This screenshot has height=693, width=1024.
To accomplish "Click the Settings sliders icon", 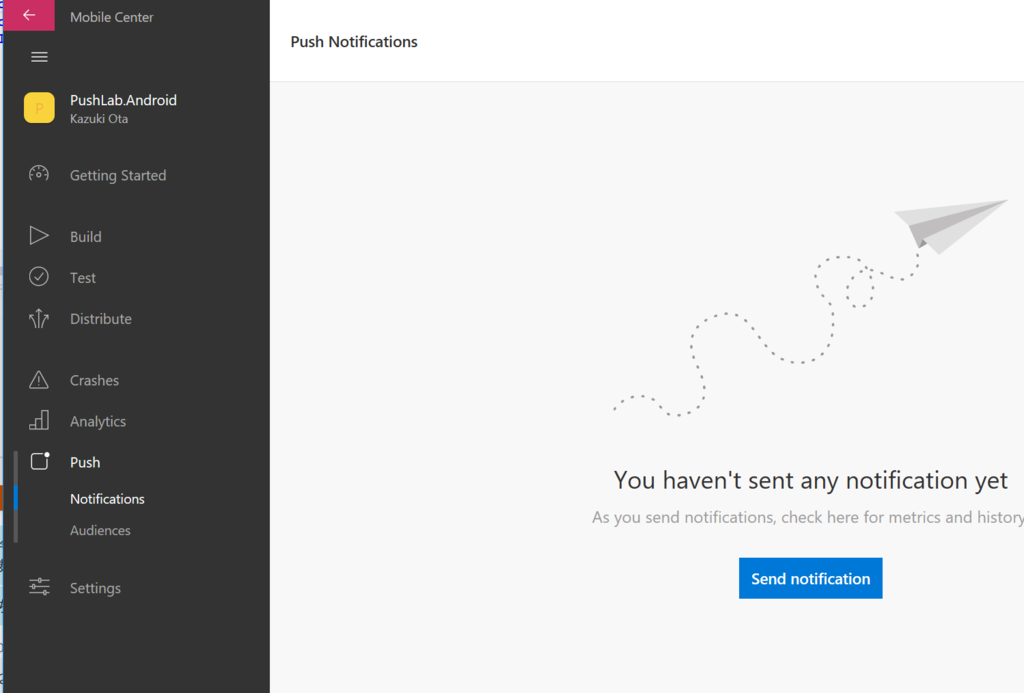I will (x=39, y=587).
